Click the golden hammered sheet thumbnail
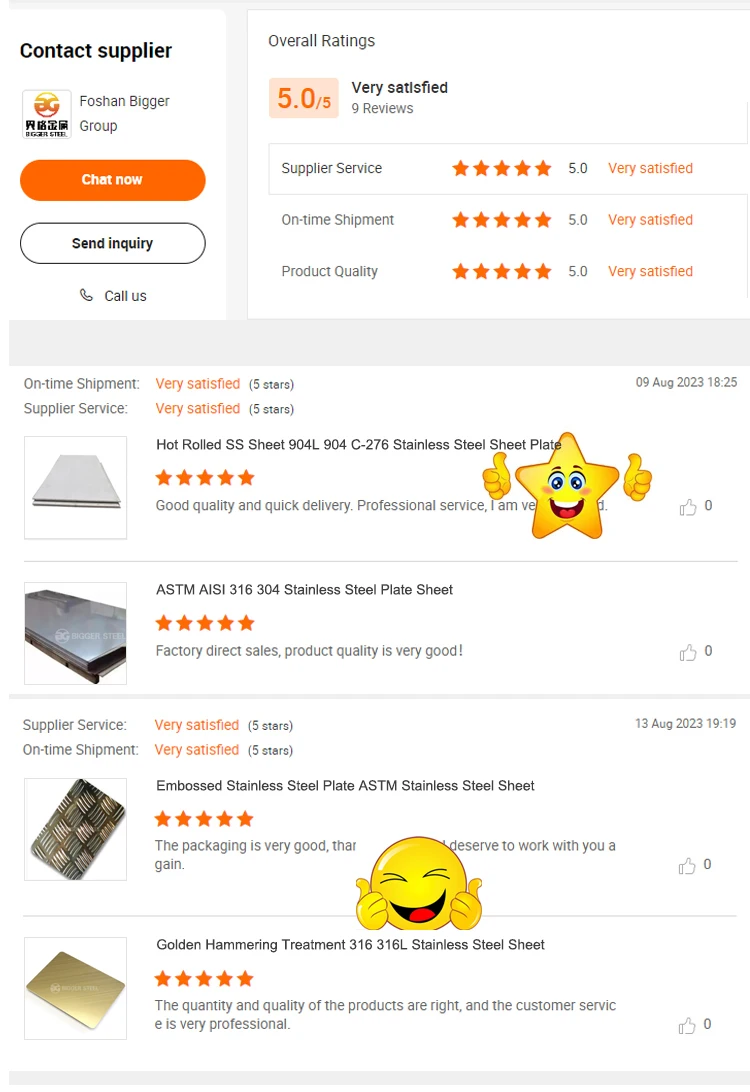This screenshot has height=1092, width=750. pos(76,988)
